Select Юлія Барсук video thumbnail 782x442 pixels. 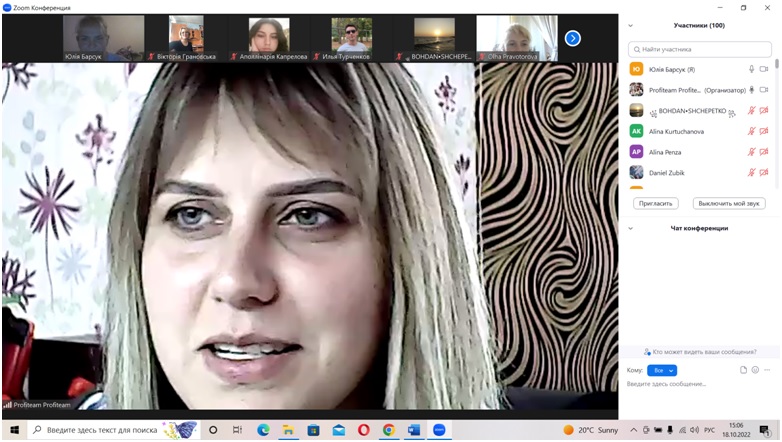tap(103, 38)
